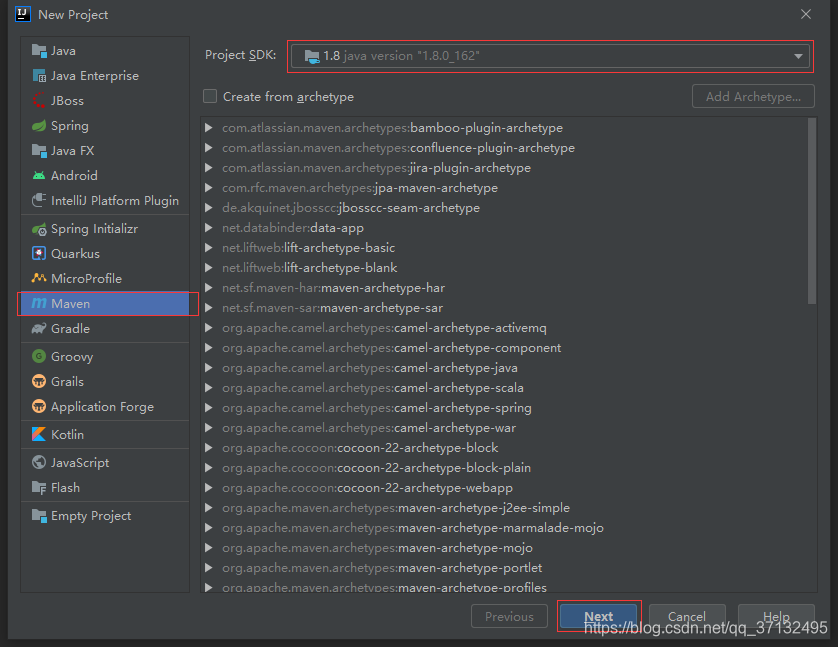
Task: Pick the Application Forge icon
Action: pyautogui.click(x=39, y=407)
